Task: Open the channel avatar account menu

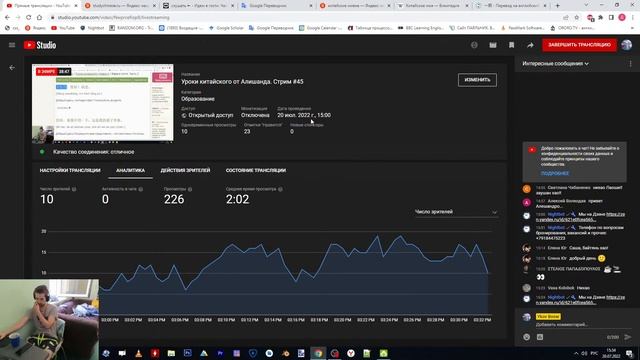Action: coord(627,45)
